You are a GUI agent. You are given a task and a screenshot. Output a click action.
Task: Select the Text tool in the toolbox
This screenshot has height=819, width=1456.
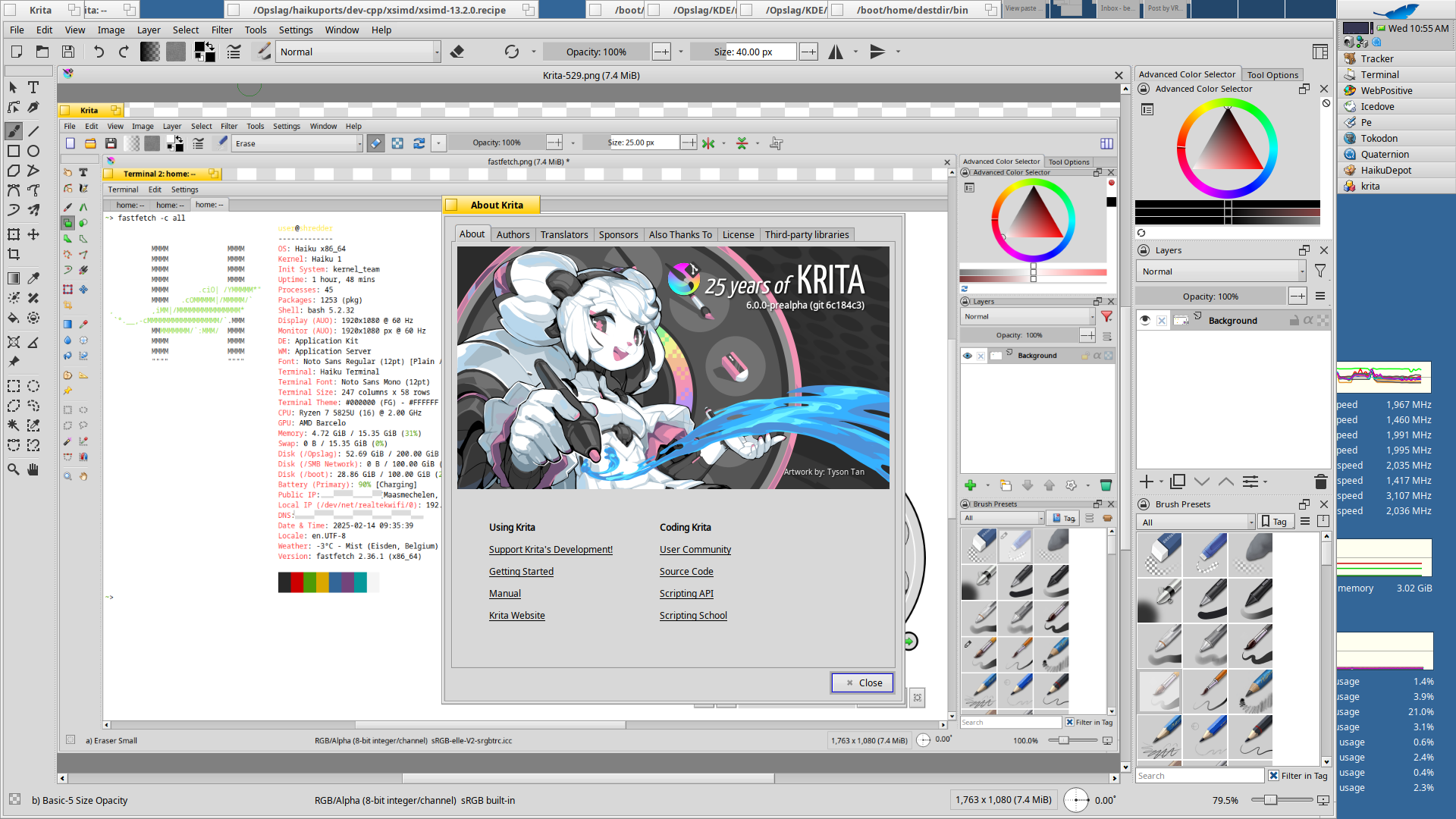click(x=33, y=87)
